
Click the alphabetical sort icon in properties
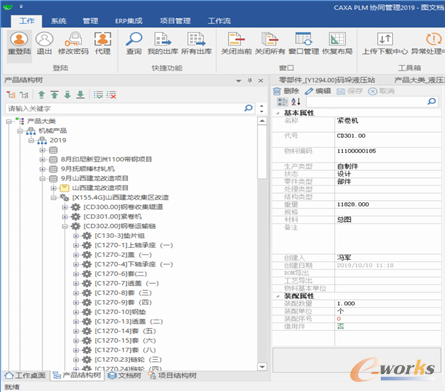[x=295, y=101]
